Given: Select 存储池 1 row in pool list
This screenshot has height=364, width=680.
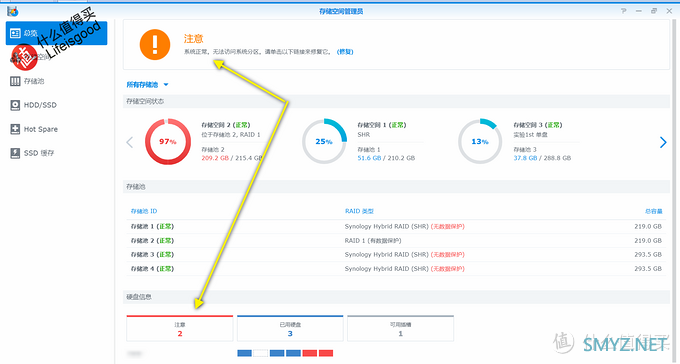Looking at the screenshot, I should pos(396,226).
